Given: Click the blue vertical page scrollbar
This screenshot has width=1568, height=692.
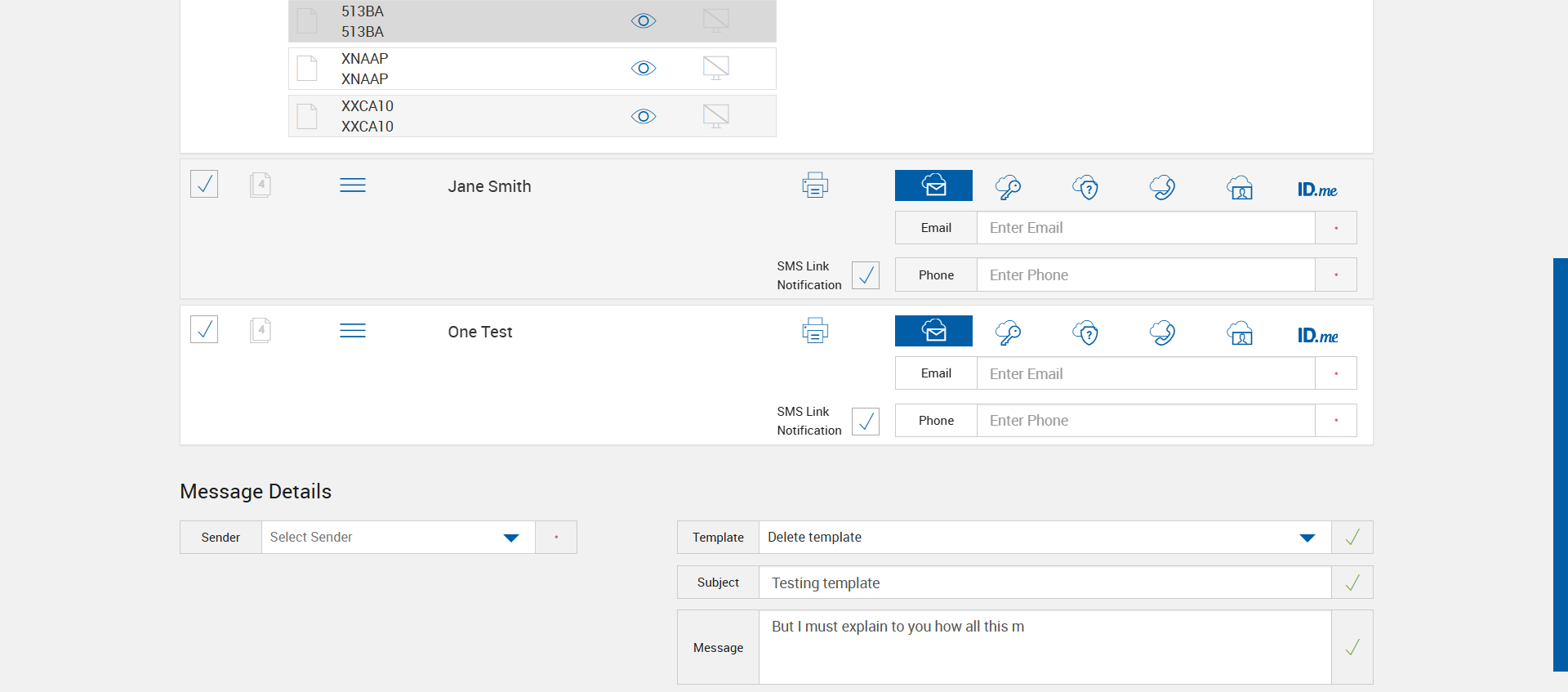Looking at the screenshot, I should (1560, 464).
